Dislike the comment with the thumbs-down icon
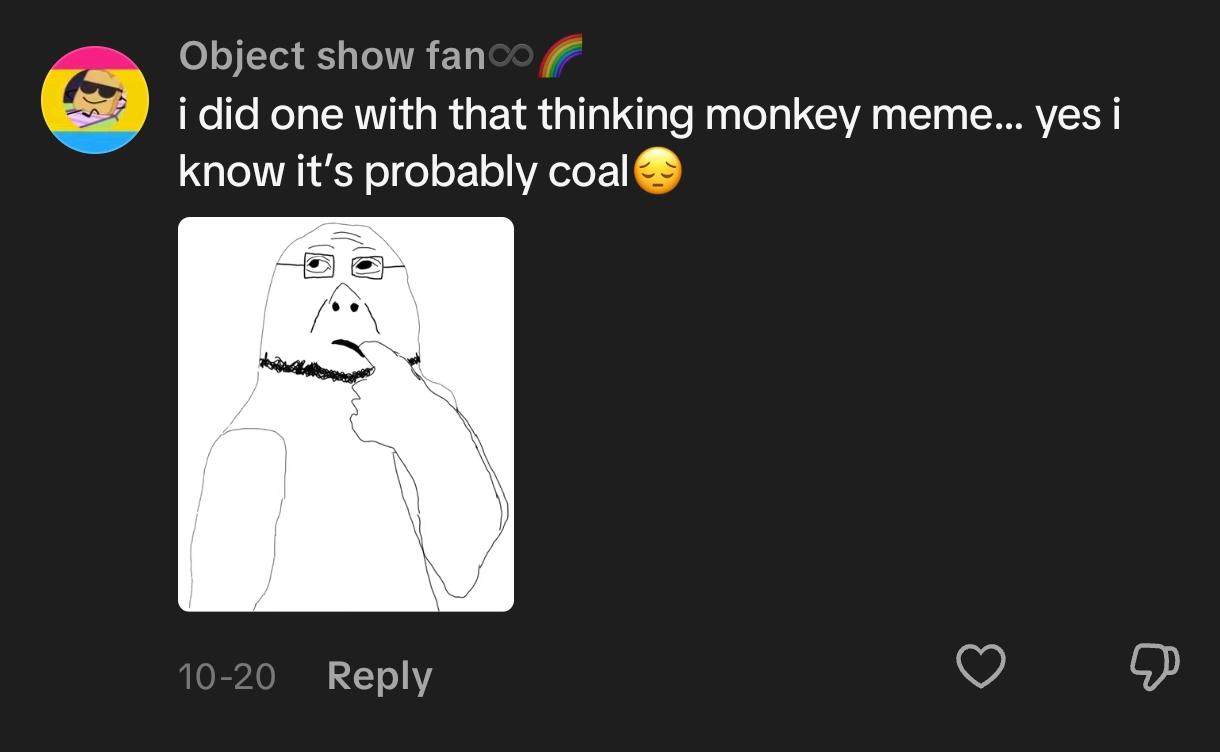Viewport: 1220px width, 752px height. (x=1154, y=666)
